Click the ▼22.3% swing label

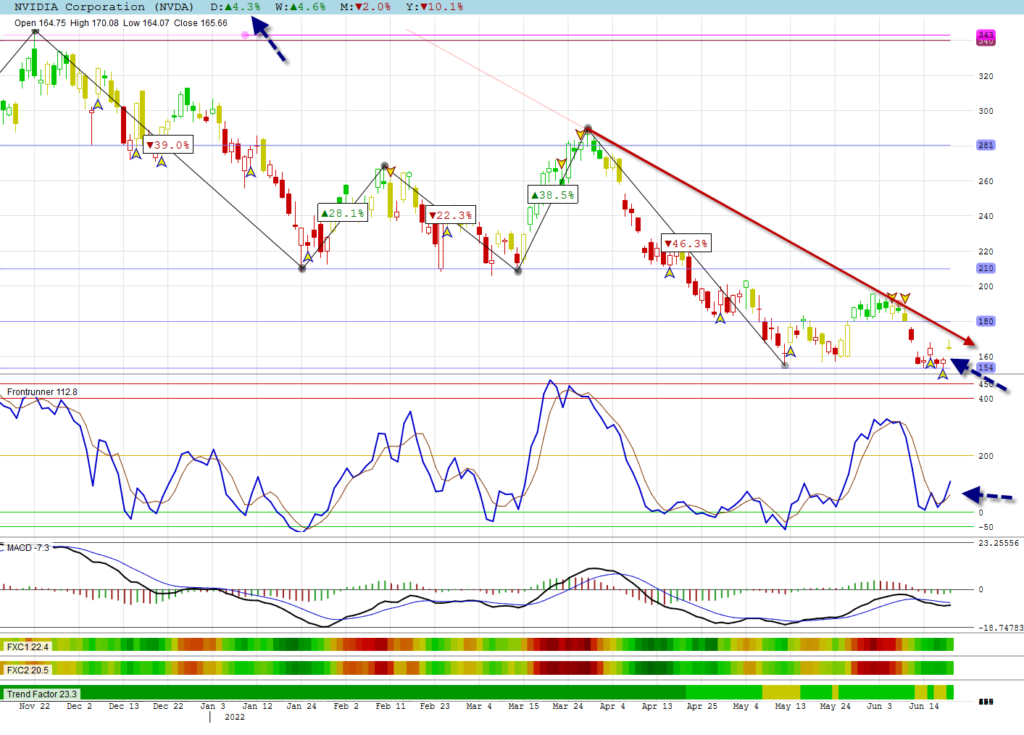451,215
